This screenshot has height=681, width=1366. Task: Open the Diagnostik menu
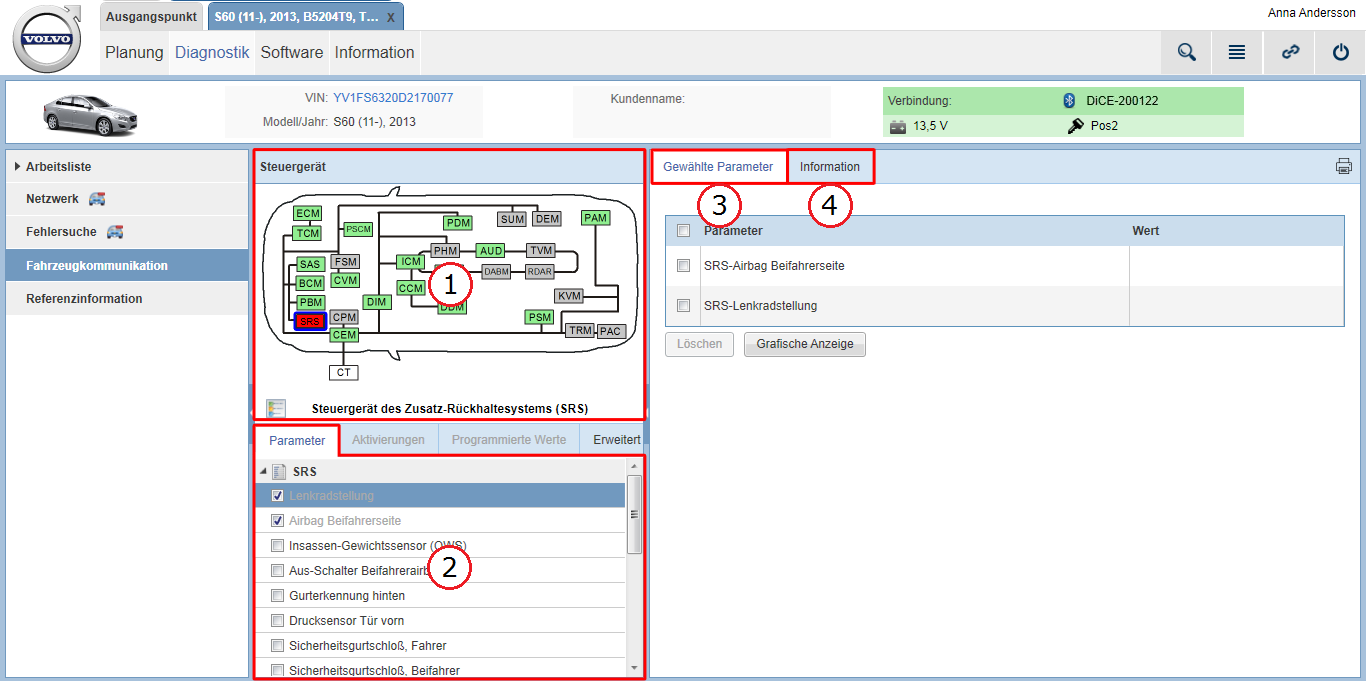212,53
